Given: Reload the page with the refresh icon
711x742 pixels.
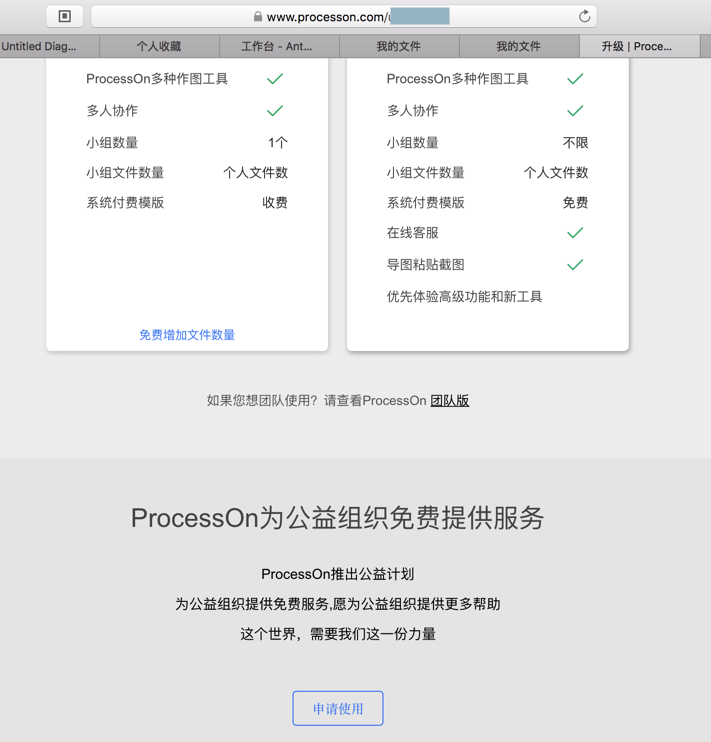Looking at the screenshot, I should [x=584, y=17].
